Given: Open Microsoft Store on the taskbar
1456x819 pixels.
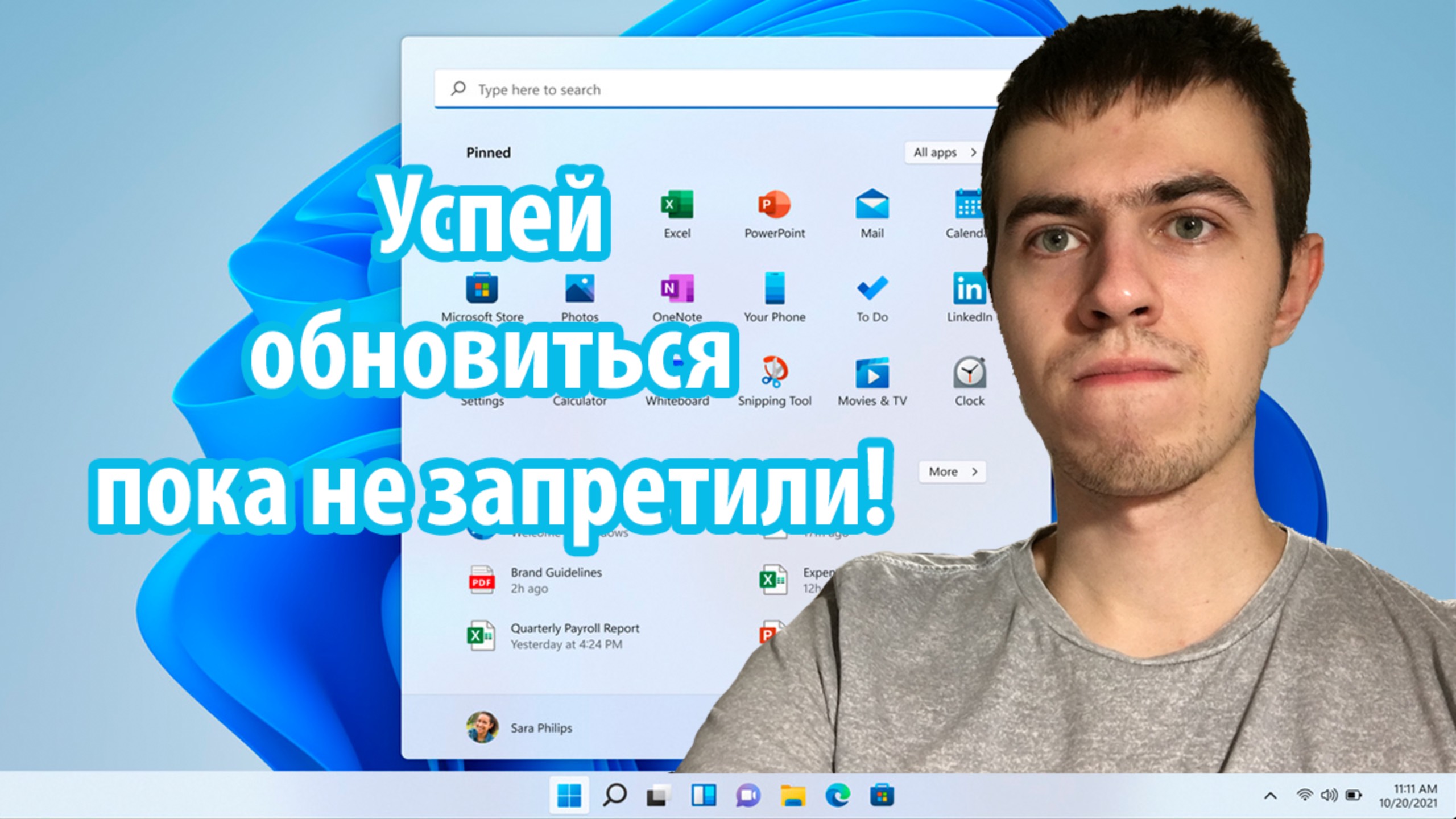Looking at the screenshot, I should (882, 795).
